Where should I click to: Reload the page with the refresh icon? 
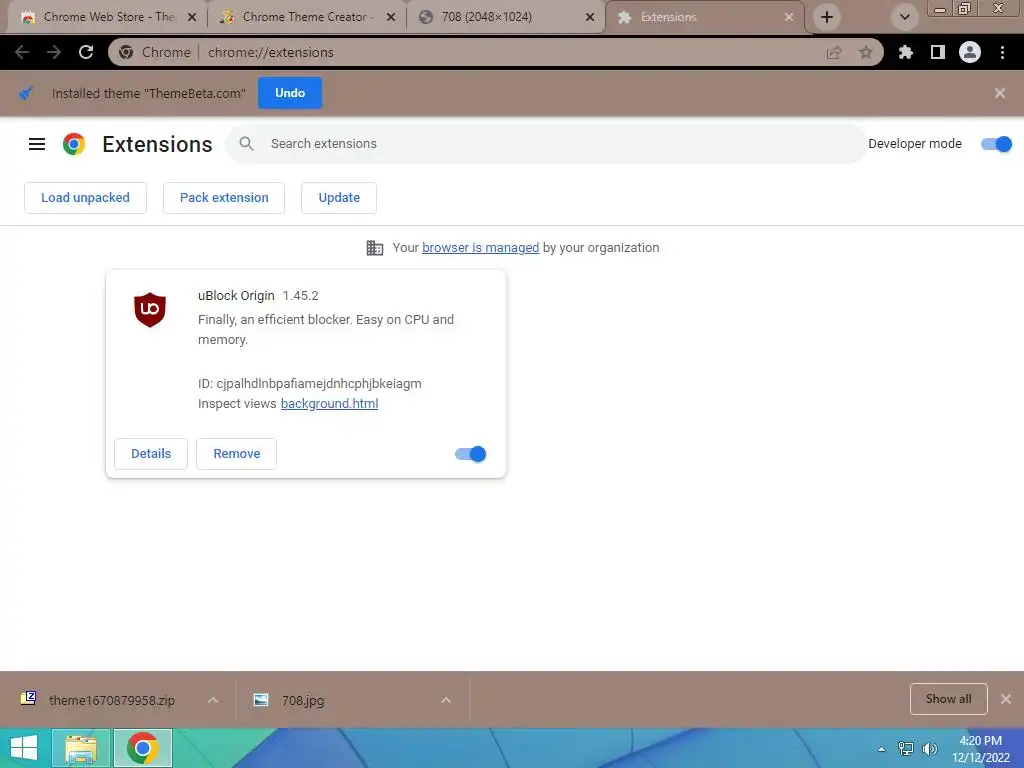[x=86, y=52]
